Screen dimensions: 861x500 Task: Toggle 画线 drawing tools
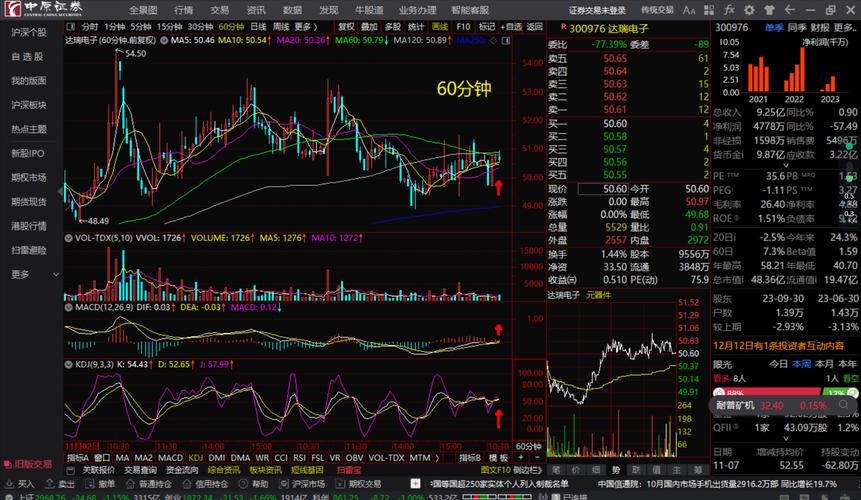pos(440,26)
